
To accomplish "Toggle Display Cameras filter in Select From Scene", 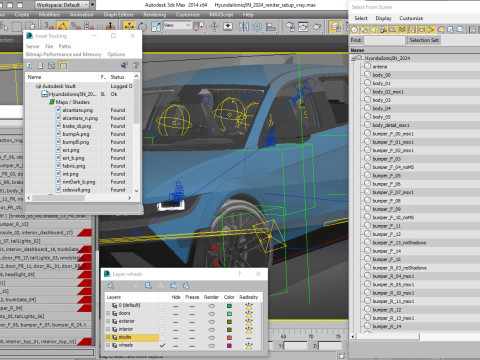I will [383, 30].
